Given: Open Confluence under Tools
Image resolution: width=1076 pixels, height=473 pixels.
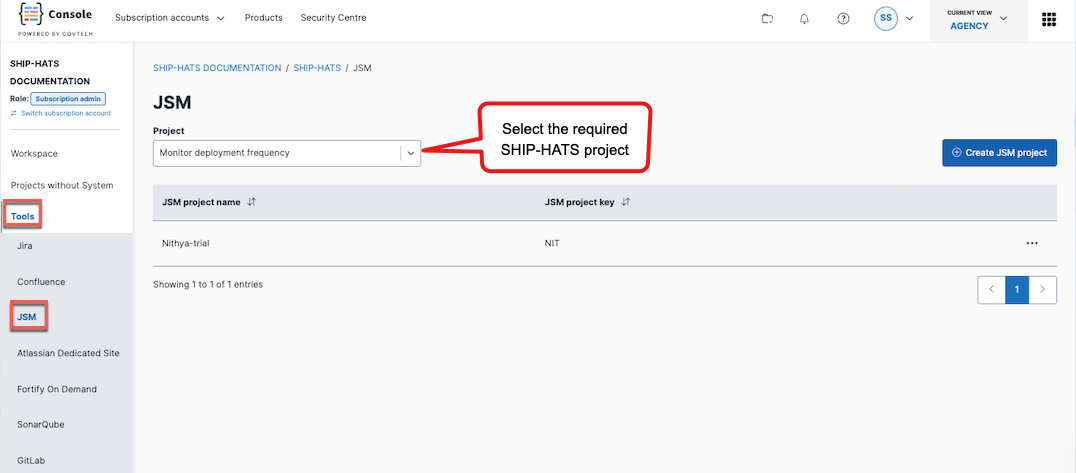Looking at the screenshot, I should tap(41, 281).
